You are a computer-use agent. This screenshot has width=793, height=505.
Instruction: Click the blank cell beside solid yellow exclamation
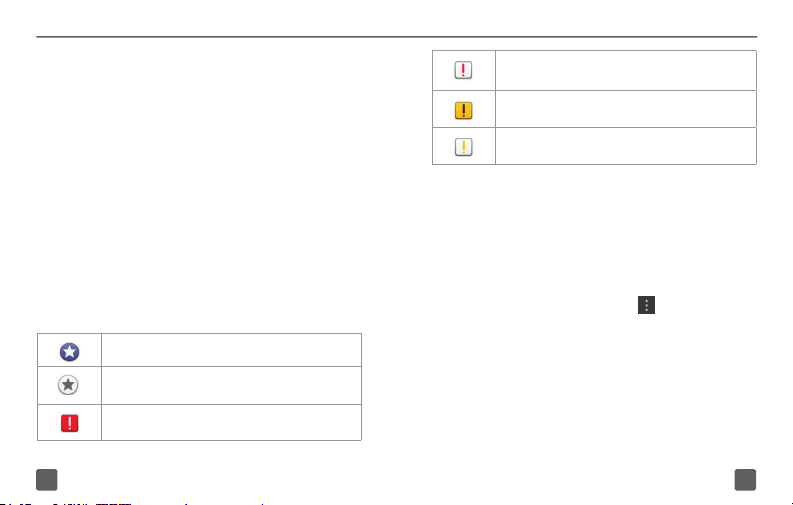point(626,109)
